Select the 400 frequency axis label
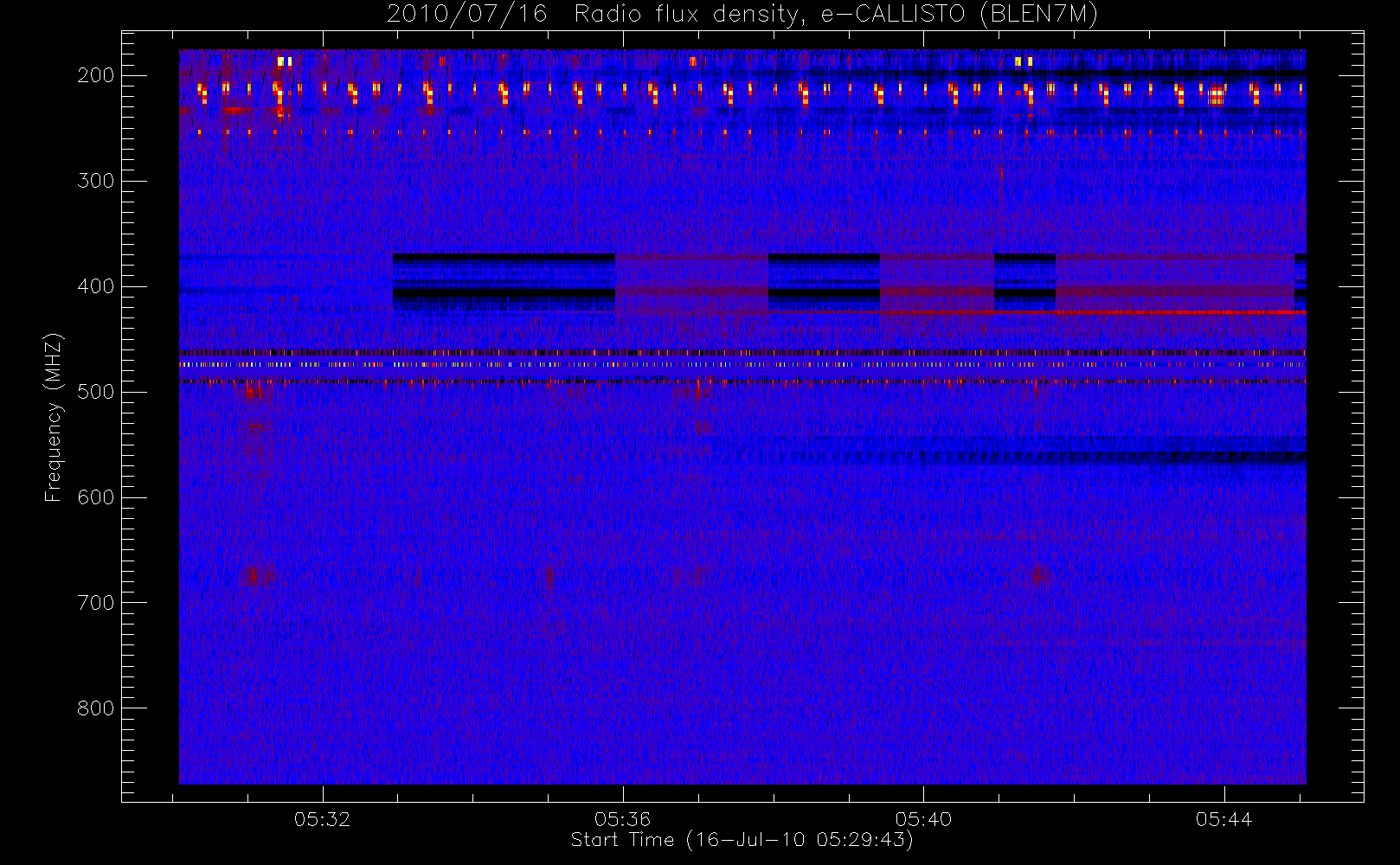1400x865 pixels. pyautogui.click(x=96, y=286)
